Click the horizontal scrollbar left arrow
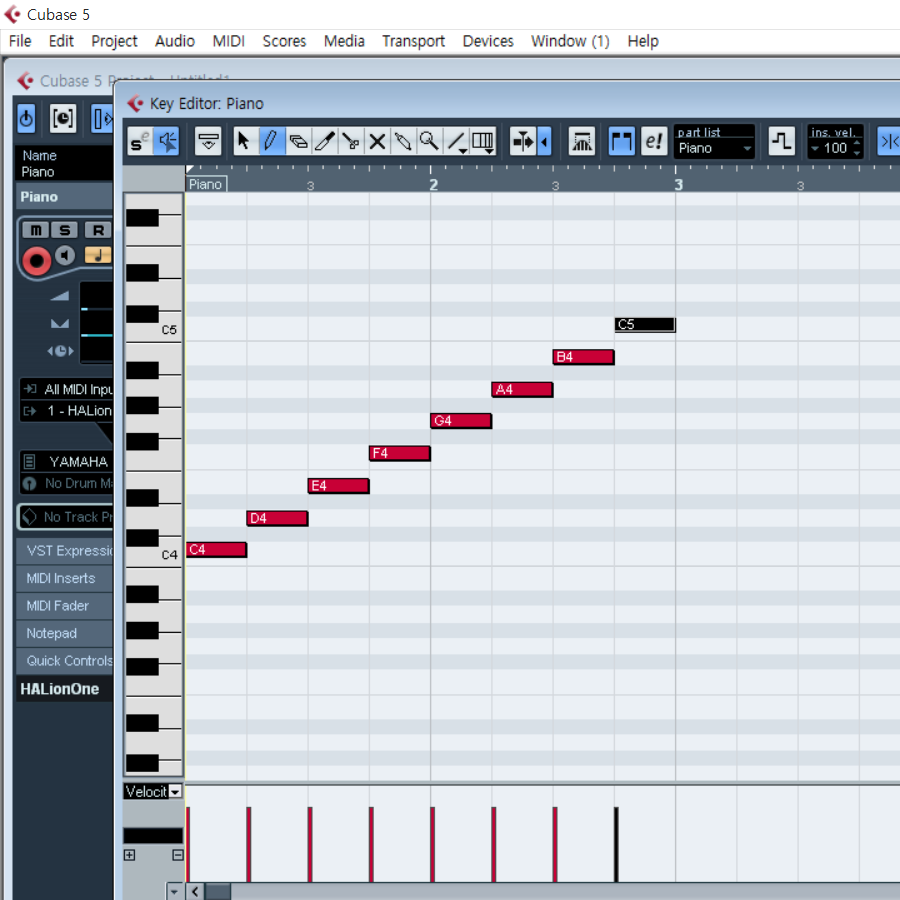The height and width of the screenshot is (900, 900). pyautogui.click(x=195, y=891)
